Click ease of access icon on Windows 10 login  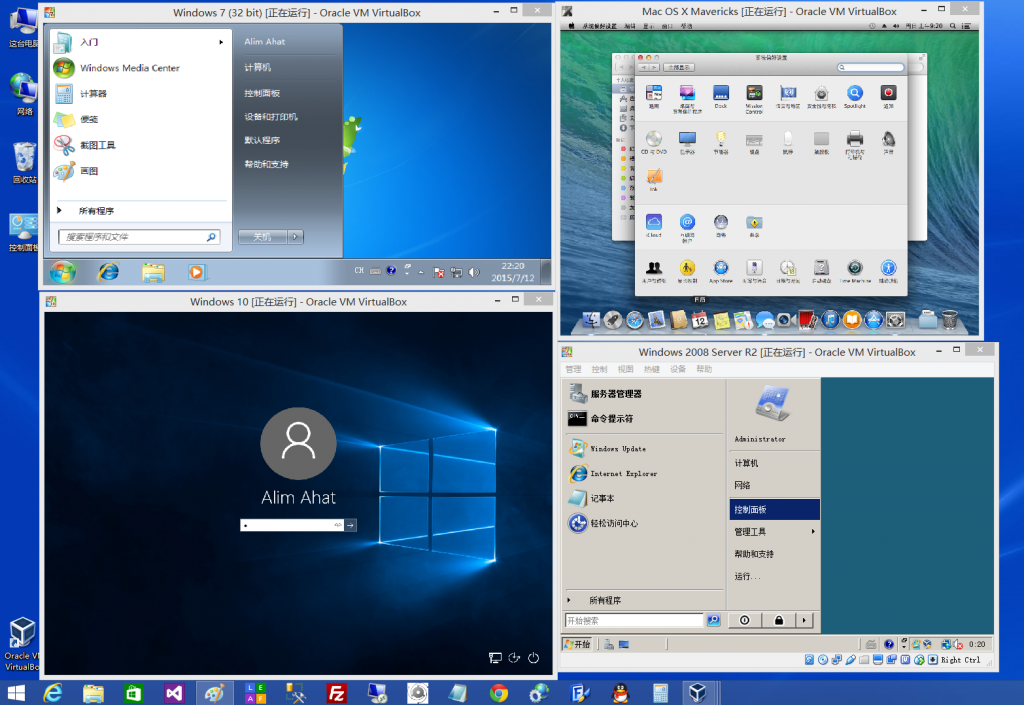coord(514,658)
